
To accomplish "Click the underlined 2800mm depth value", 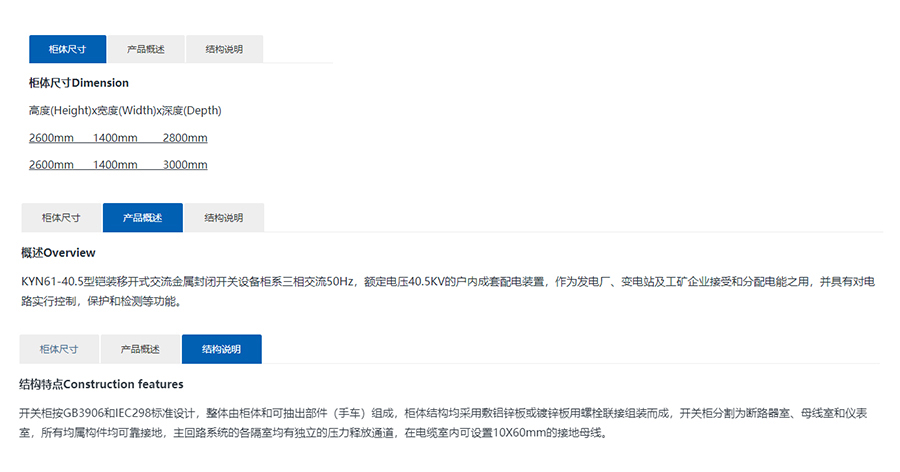I will pyautogui.click(x=185, y=138).
